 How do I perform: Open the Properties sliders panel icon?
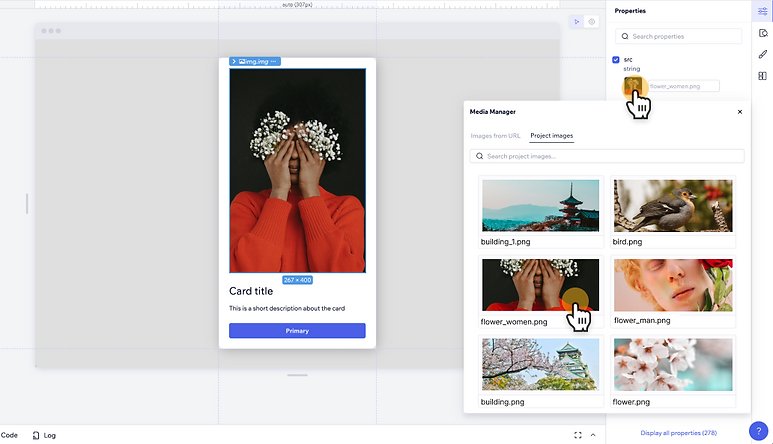(x=762, y=11)
